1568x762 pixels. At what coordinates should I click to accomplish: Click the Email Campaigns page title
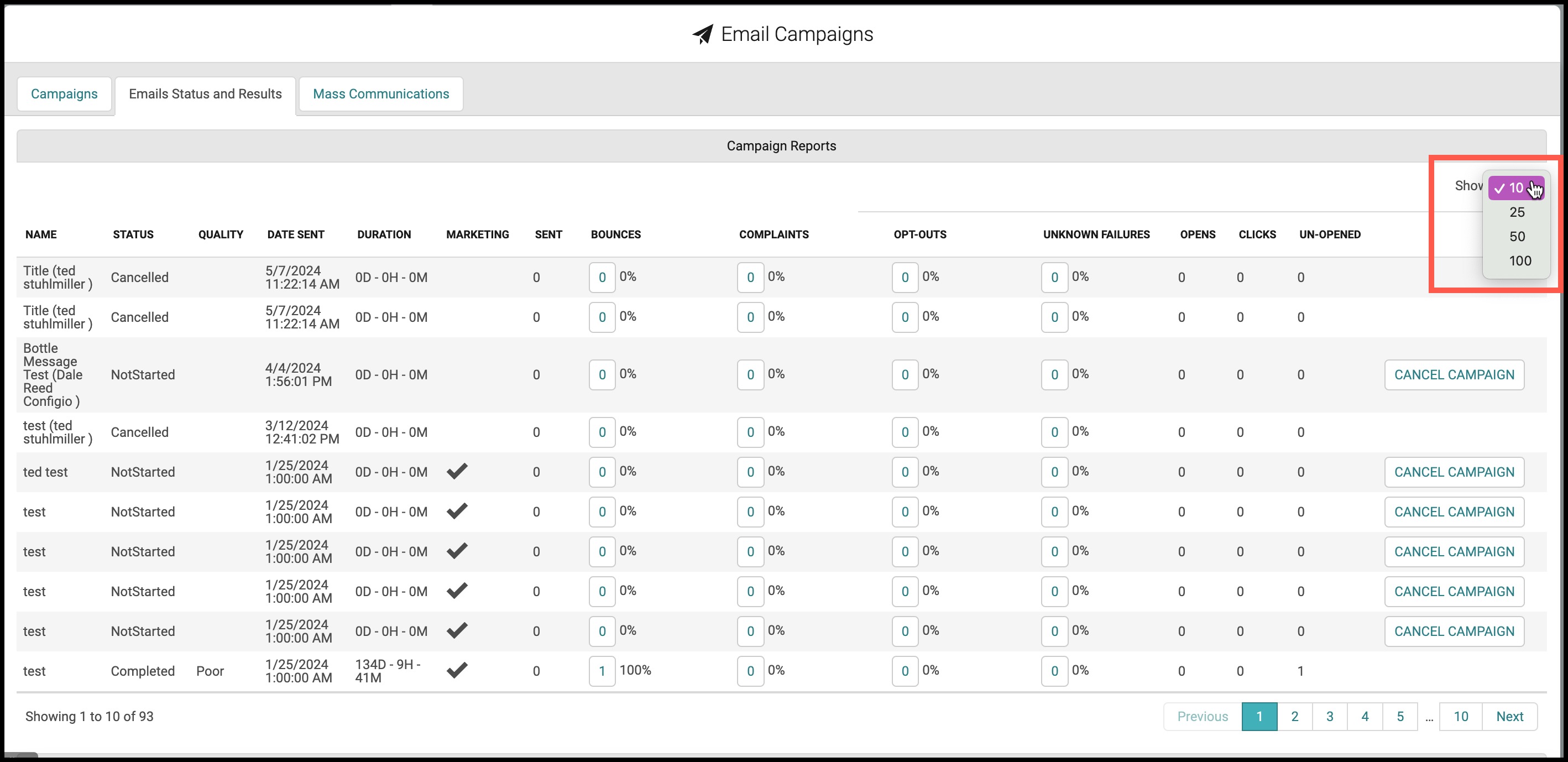tap(797, 35)
